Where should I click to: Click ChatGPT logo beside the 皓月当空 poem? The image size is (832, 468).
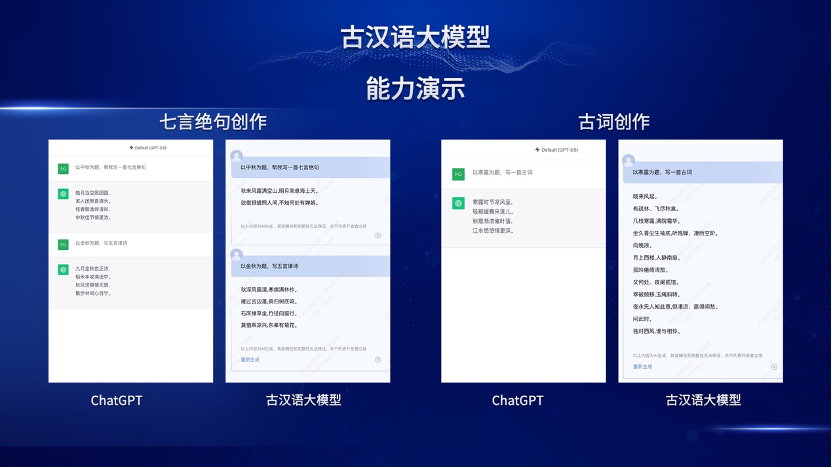pyautogui.click(x=63, y=192)
